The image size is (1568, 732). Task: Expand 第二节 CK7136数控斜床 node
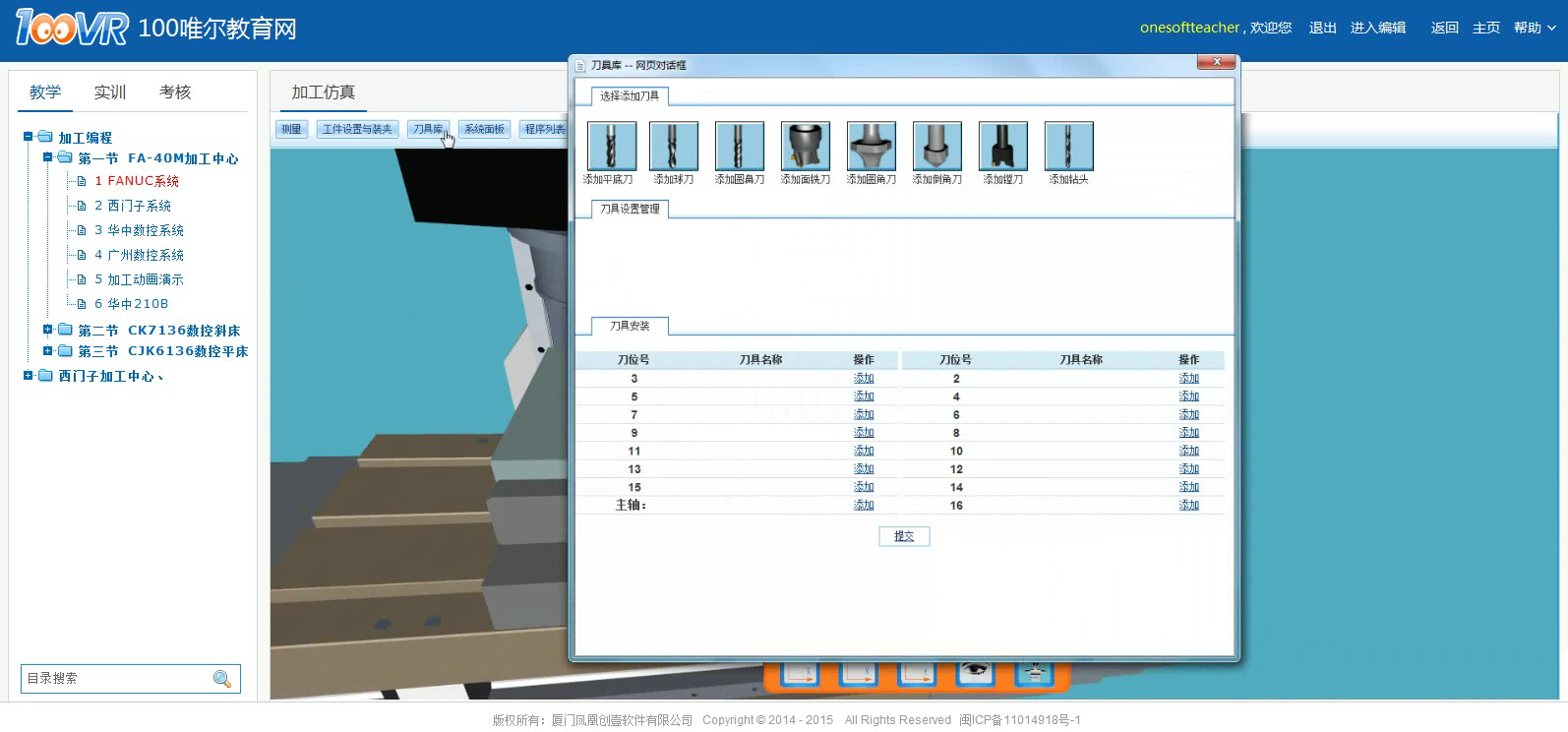coord(47,330)
